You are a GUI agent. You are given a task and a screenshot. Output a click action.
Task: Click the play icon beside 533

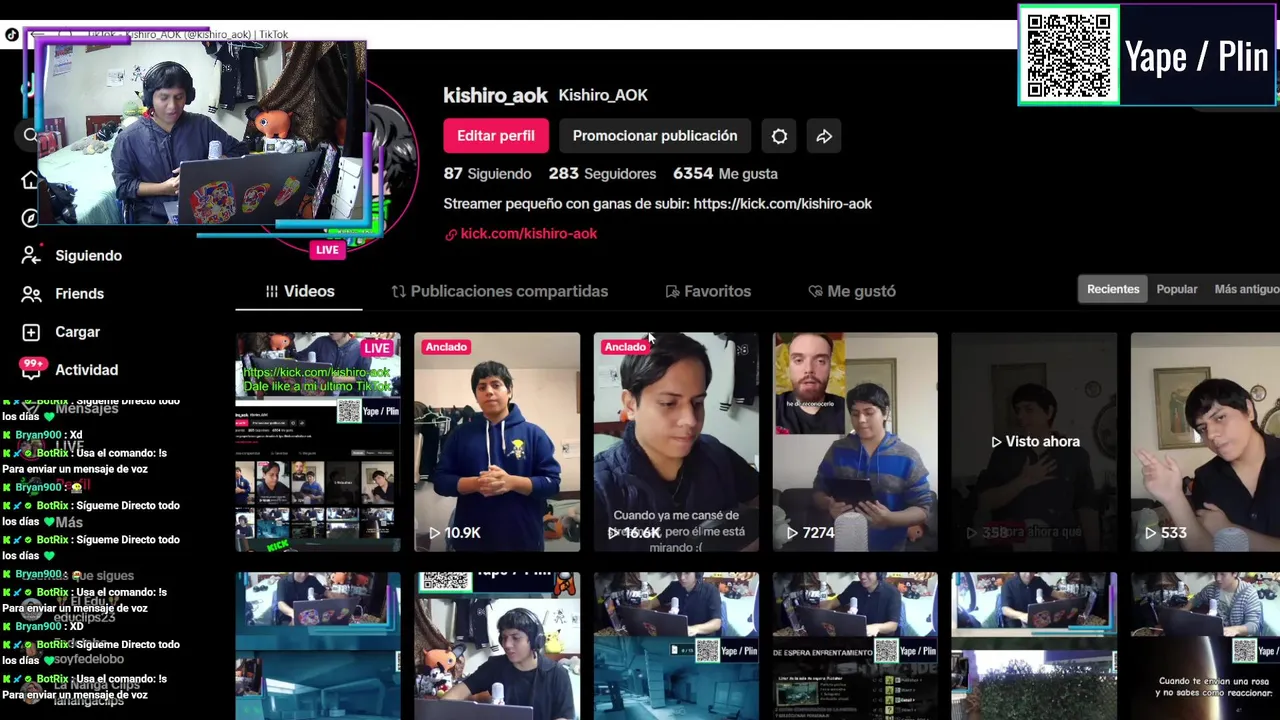click(1151, 533)
